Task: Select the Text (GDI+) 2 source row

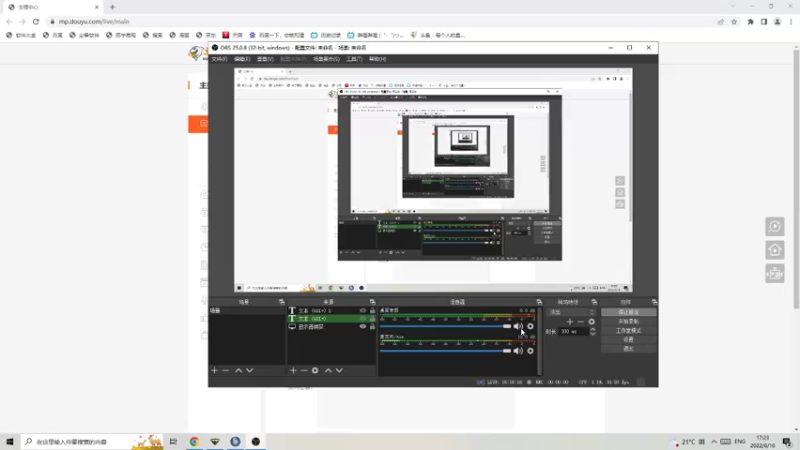Action: (x=332, y=310)
